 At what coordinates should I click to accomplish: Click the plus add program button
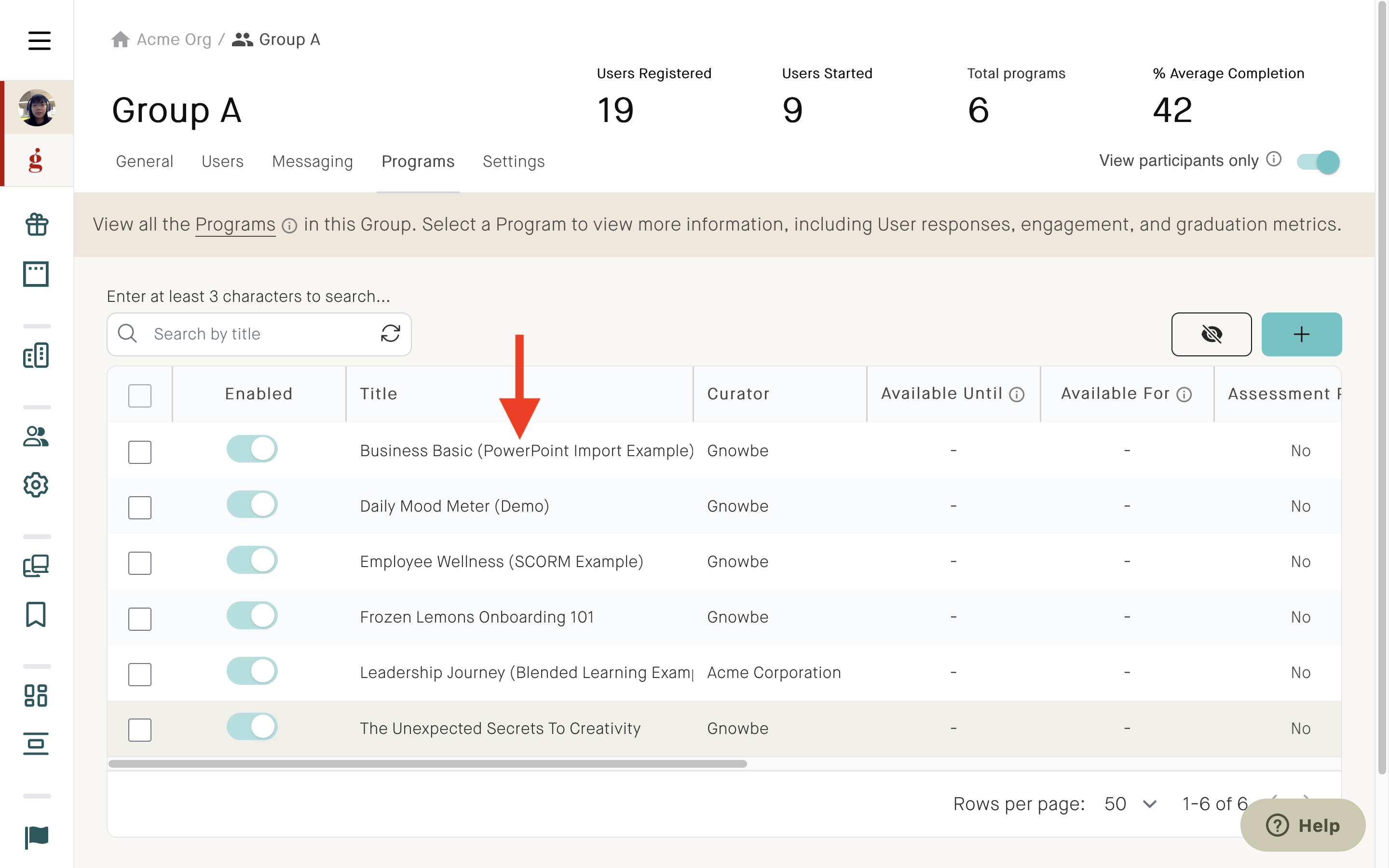pyautogui.click(x=1302, y=334)
